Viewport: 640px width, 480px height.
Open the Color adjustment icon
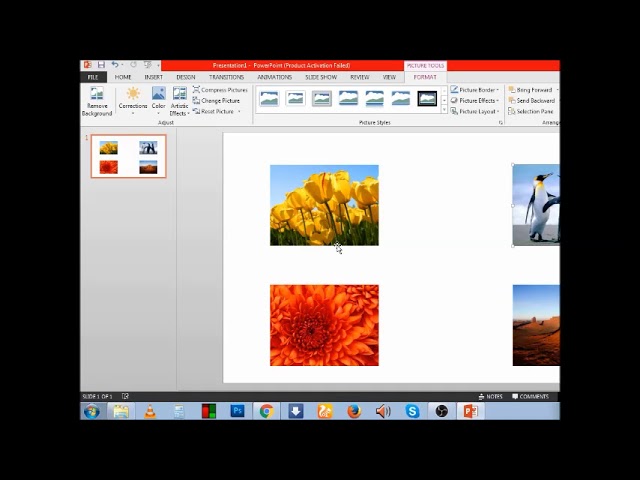tap(158, 93)
